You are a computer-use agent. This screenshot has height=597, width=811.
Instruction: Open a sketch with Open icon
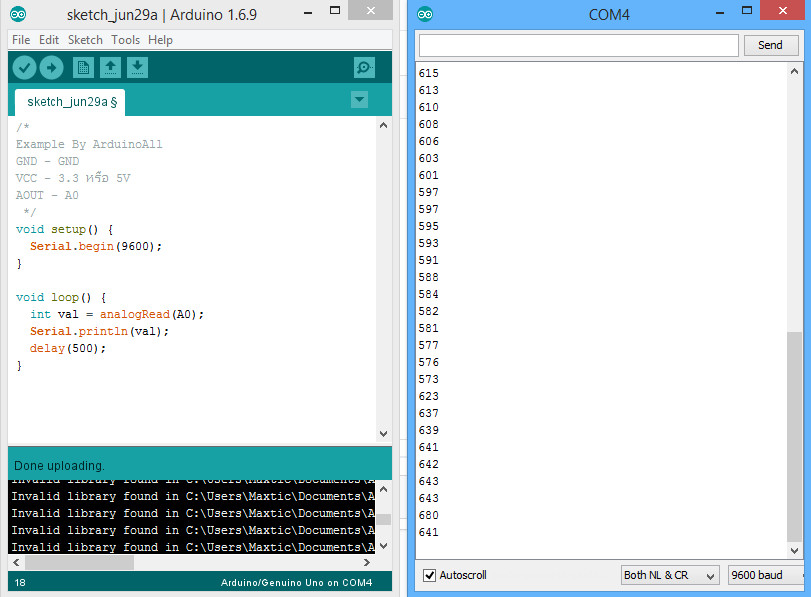(x=110, y=67)
